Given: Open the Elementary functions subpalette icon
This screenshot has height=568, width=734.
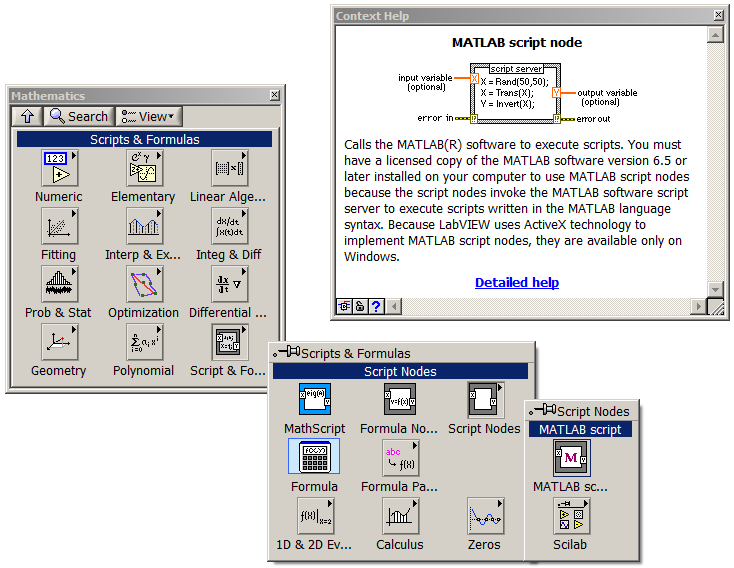Looking at the screenshot, I should tap(144, 168).
